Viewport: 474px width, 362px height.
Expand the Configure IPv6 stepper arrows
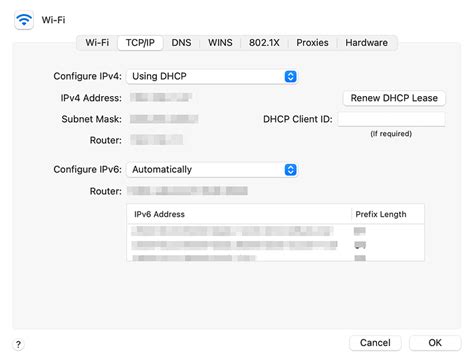click(x=290, y=170)
